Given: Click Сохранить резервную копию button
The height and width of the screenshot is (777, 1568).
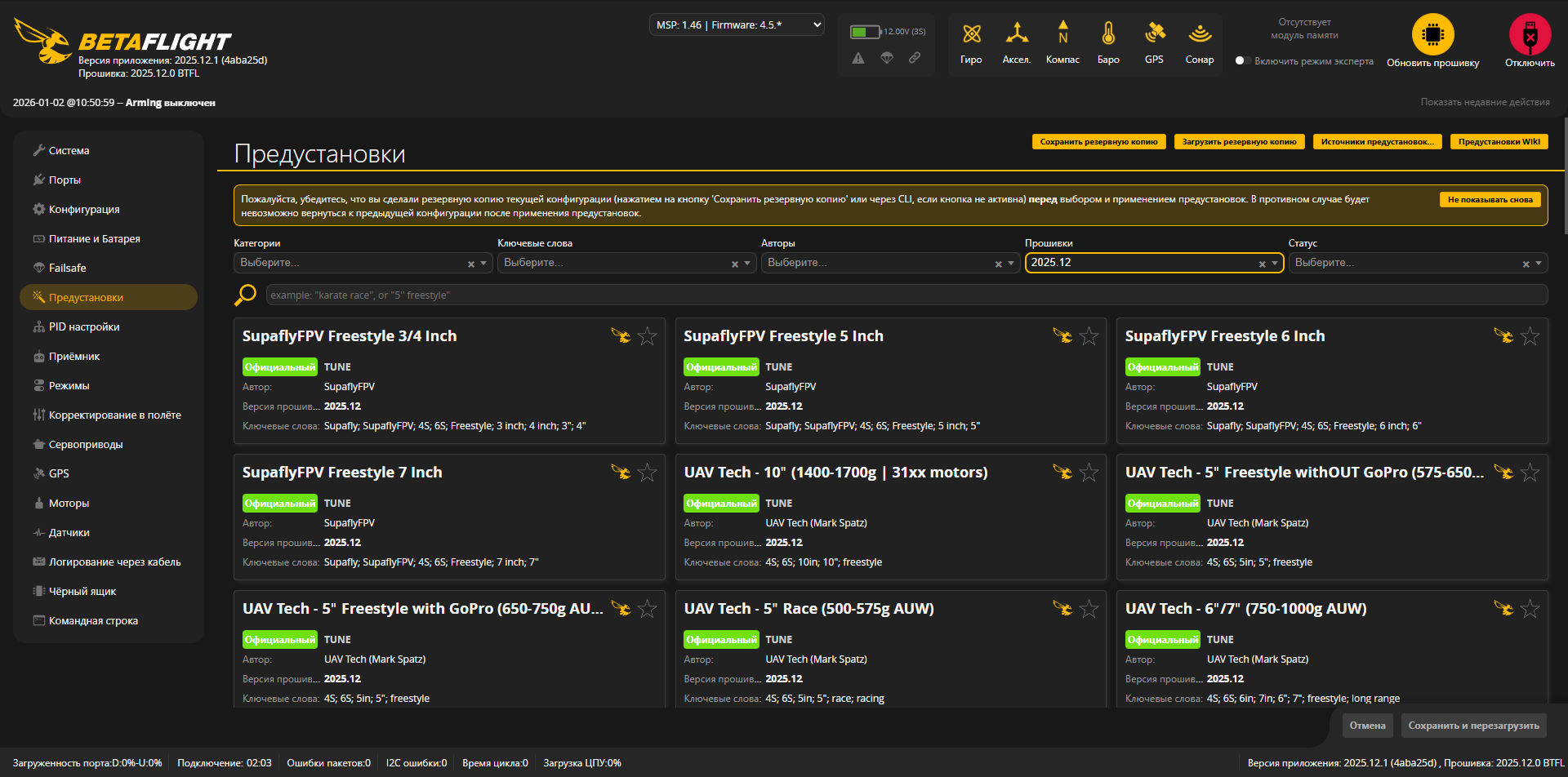Looking at the screenshot, I should coord(1098,142).
